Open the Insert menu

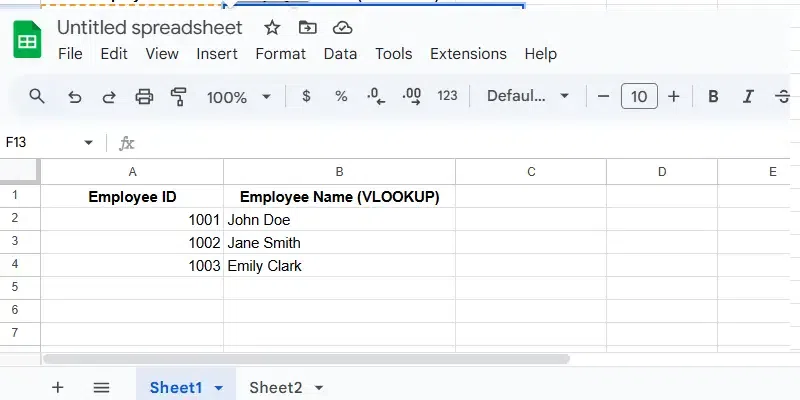[217, 54]
